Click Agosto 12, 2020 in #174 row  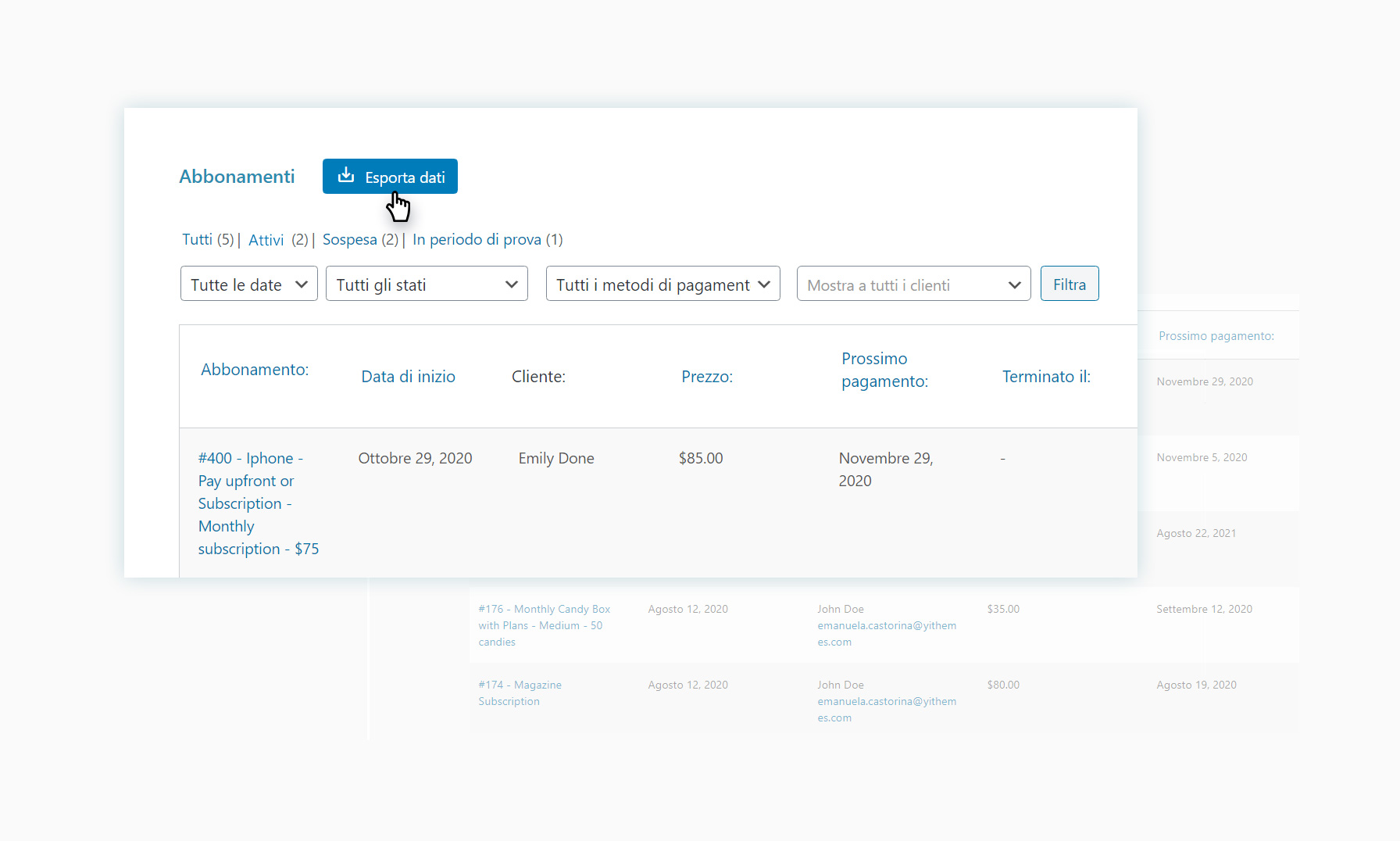pos(687,685)
